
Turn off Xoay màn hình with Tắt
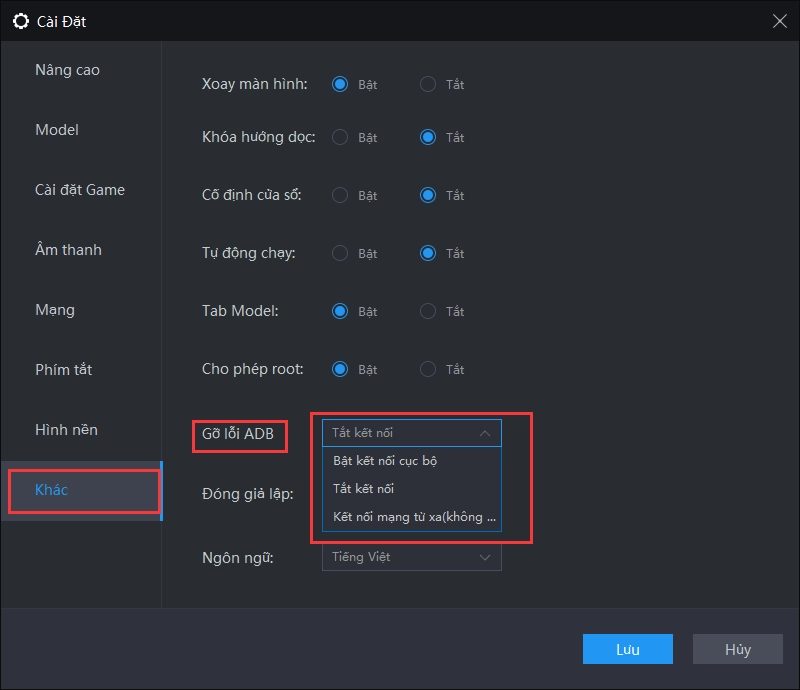pos(428,84)
